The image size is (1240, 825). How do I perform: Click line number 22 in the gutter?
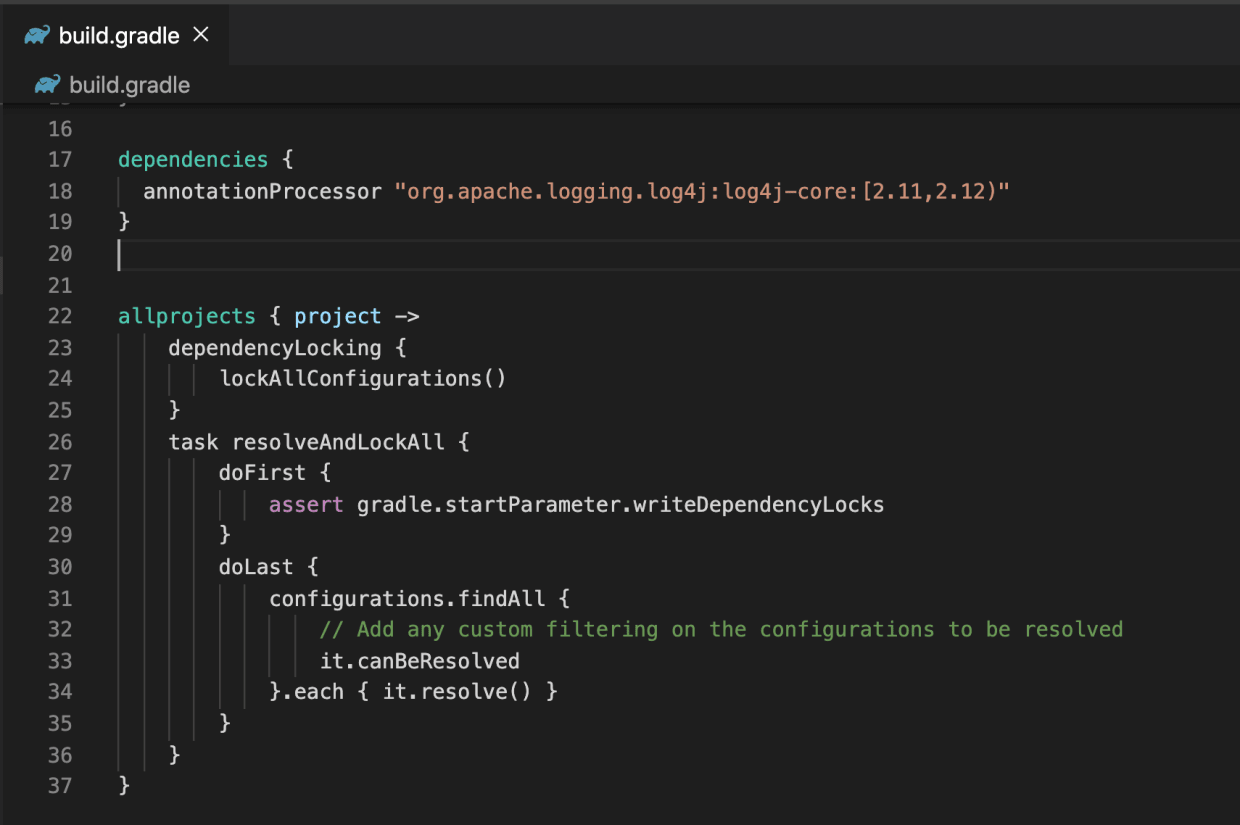pyautogui.click(x=60, y=316)
